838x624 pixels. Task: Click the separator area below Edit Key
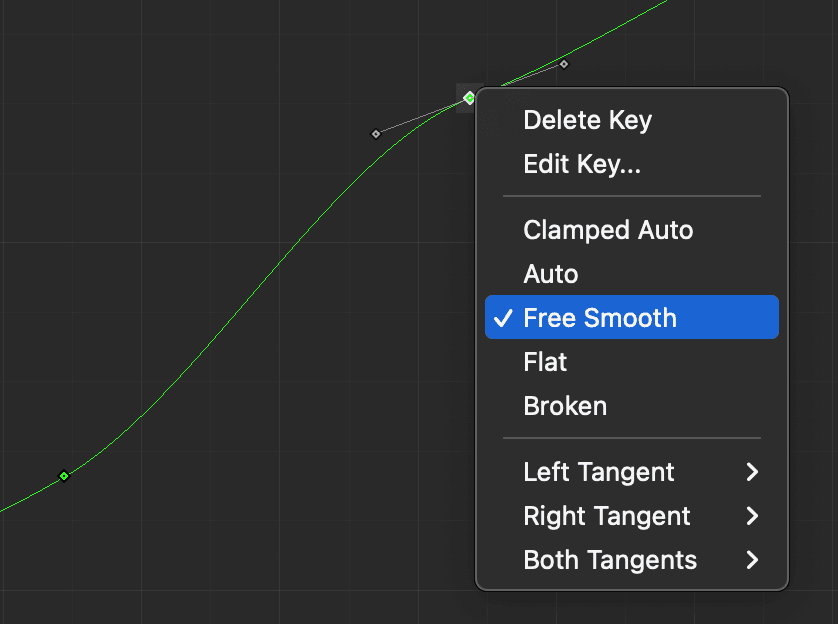[x=631, y=196]
